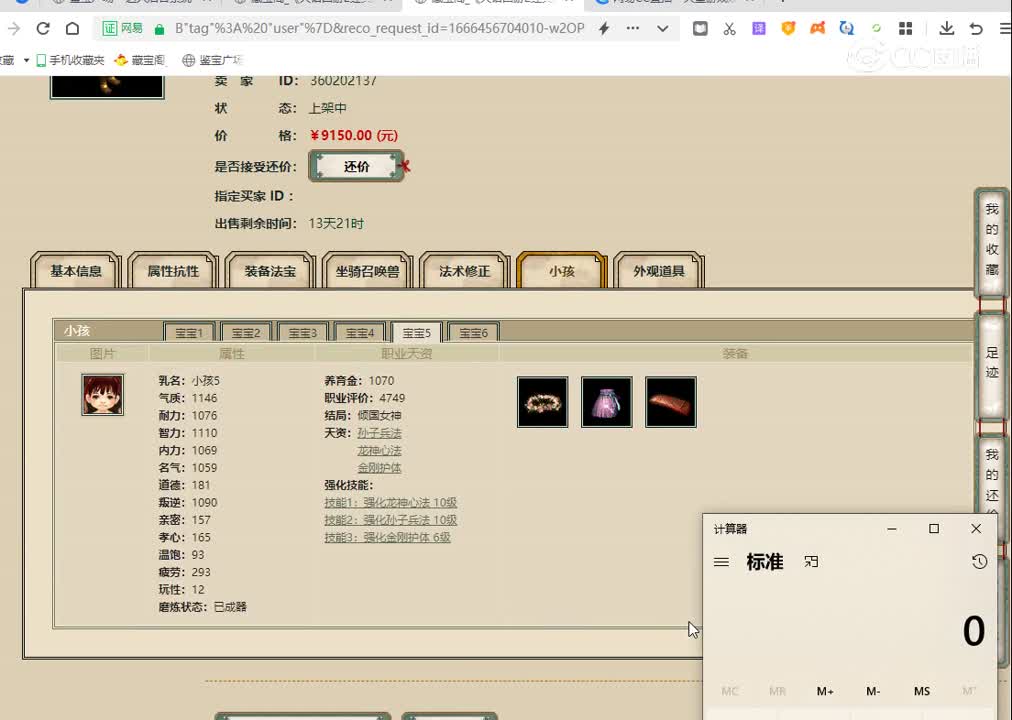Click the orange shield extension icon

point(788,28)
